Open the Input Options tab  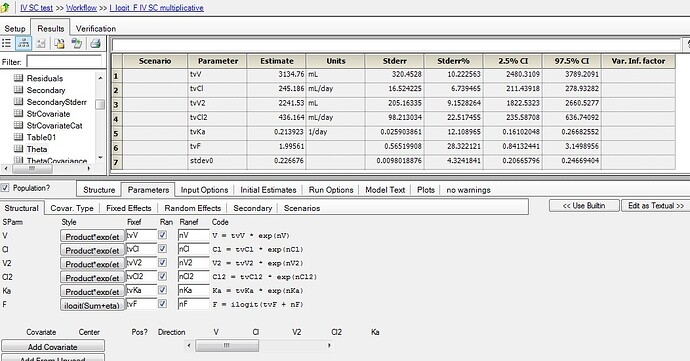click(x=204, y=190)
